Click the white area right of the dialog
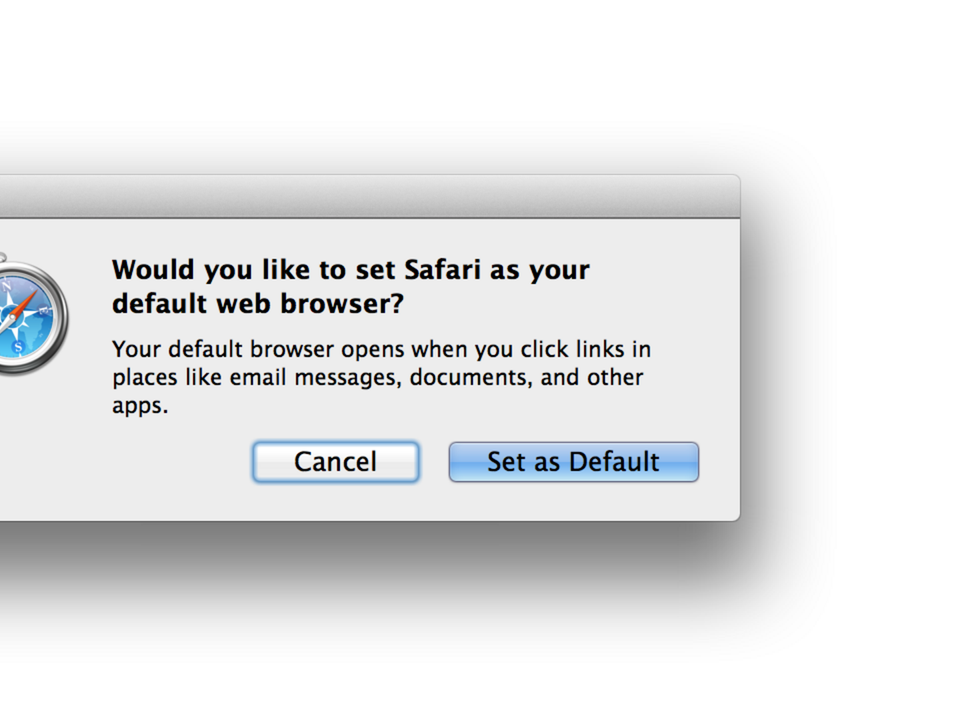The image size is (960, 720). click(x=860, y=350)
